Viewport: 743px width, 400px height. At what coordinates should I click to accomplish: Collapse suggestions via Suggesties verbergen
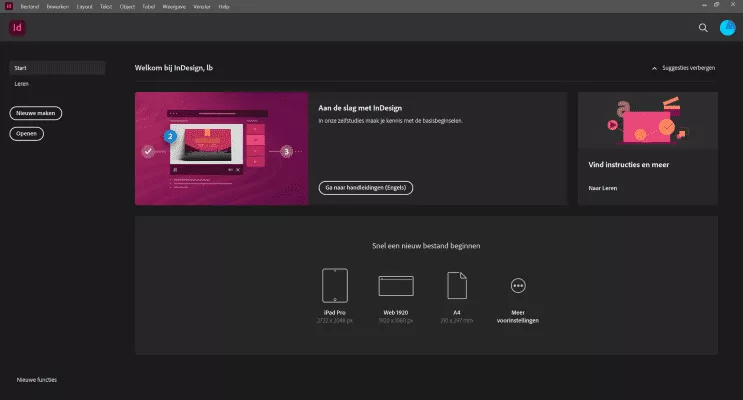tap(685, 69)
